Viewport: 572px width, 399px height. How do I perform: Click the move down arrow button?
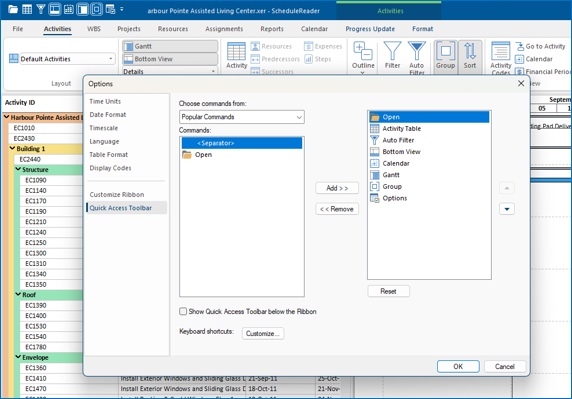pos(507,209)
